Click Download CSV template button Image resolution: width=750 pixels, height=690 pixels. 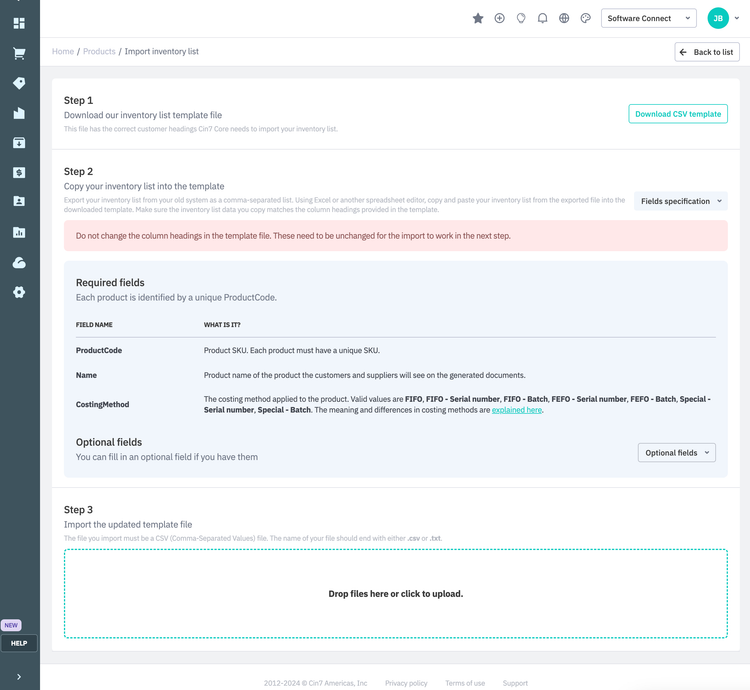coord(677,114)
